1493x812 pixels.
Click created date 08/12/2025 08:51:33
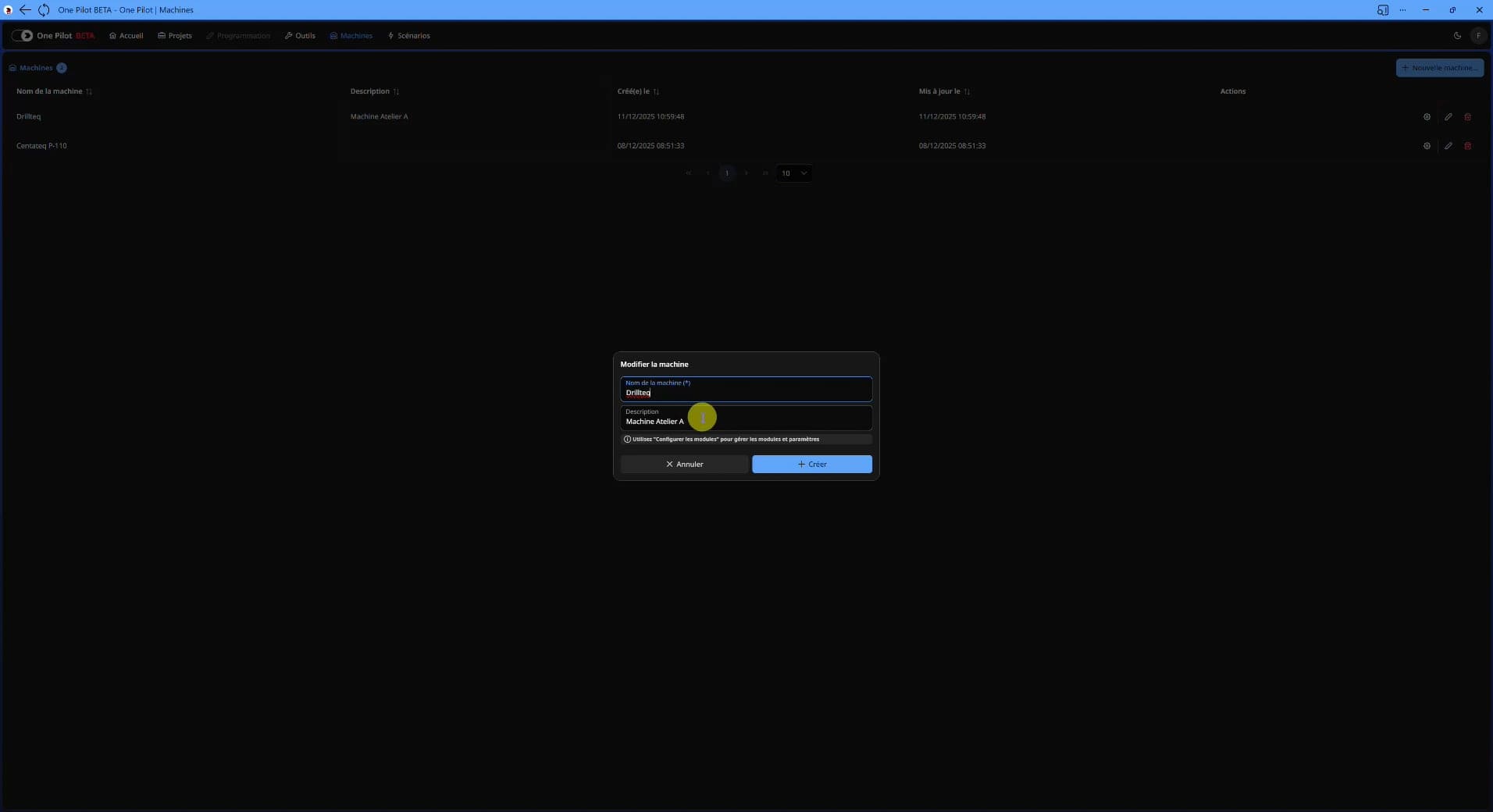tap(650, 146)
